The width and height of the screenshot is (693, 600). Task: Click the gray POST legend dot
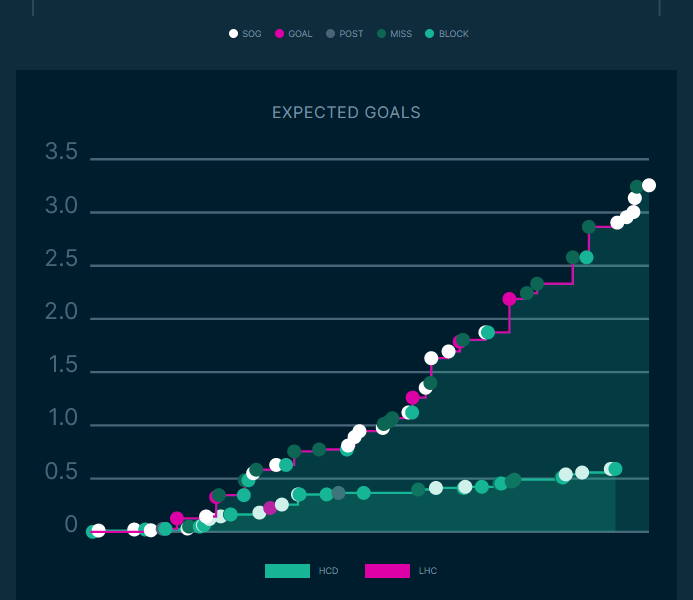pos(330,34)
